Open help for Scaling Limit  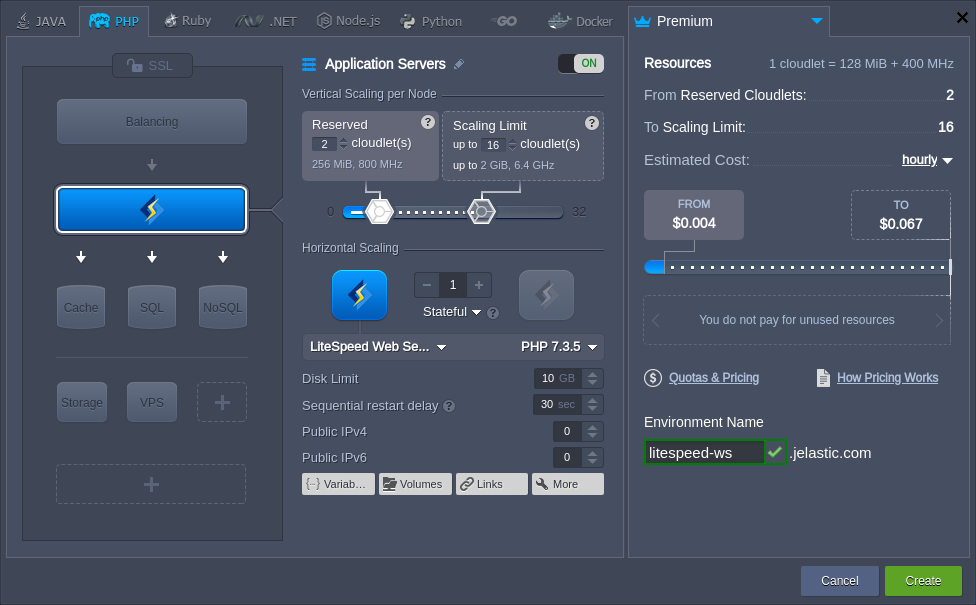592,123
